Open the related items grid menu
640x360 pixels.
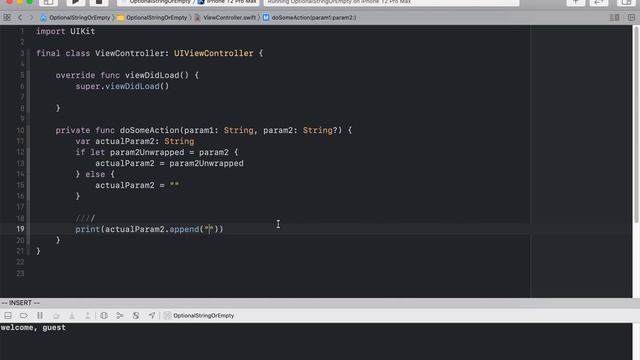click(7, 18)
